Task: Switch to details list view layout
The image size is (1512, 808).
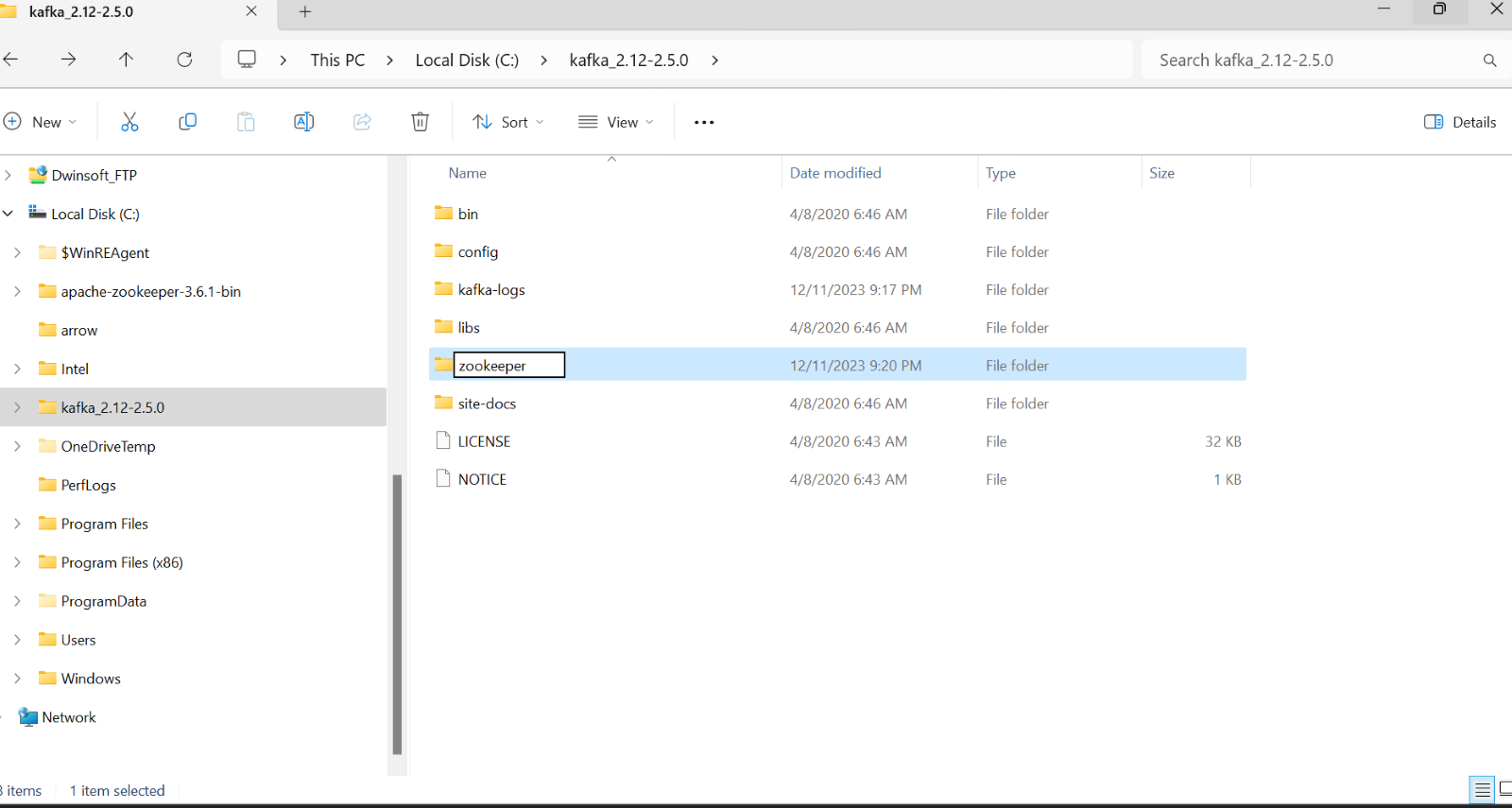Action: click(1482, 789)
